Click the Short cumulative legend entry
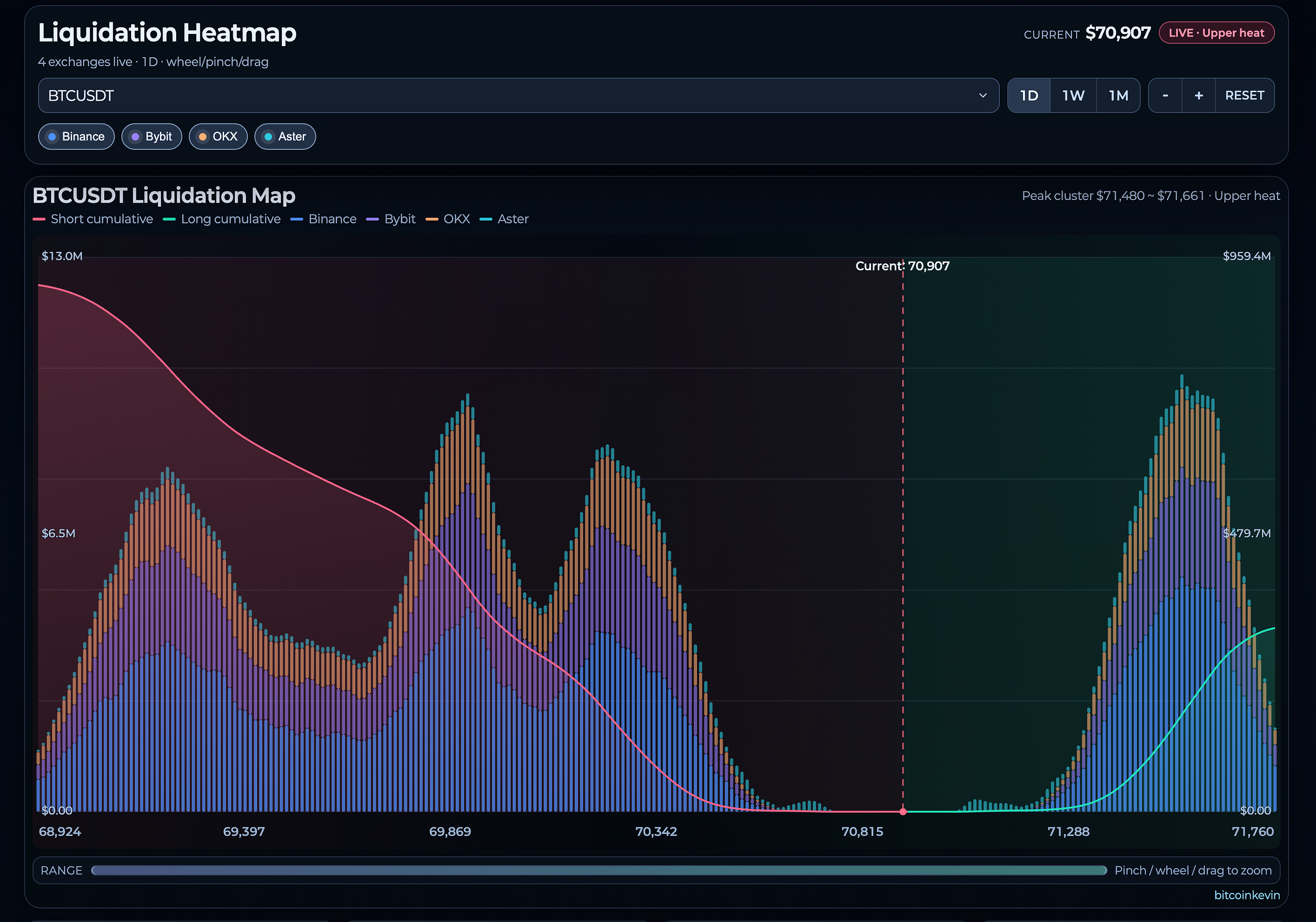Image resolution: width=1316 pixels, height=922 pixels. [93, 219]
